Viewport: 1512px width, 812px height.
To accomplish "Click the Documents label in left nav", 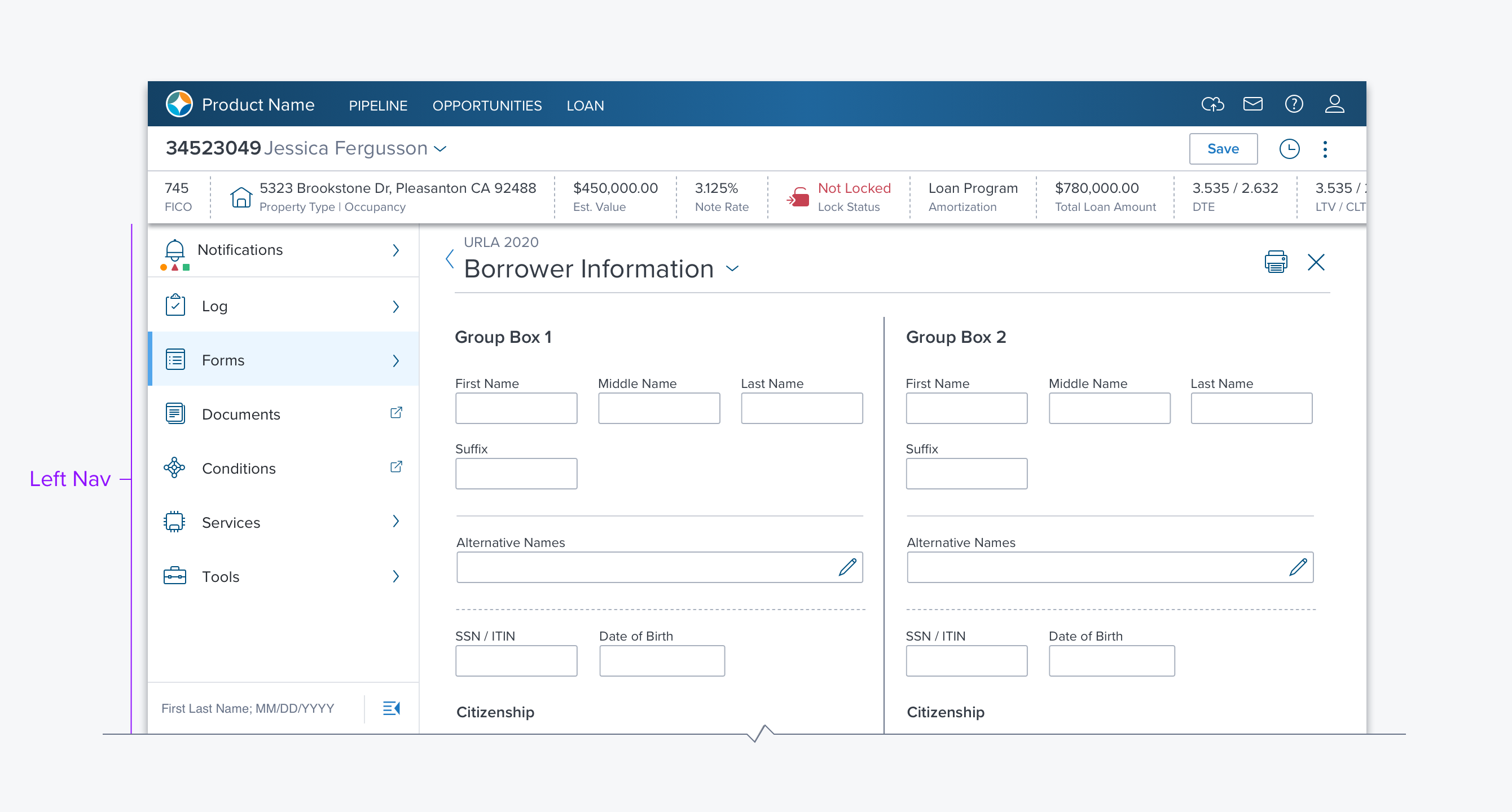I will pyautogui.click(x=241, y=414).
